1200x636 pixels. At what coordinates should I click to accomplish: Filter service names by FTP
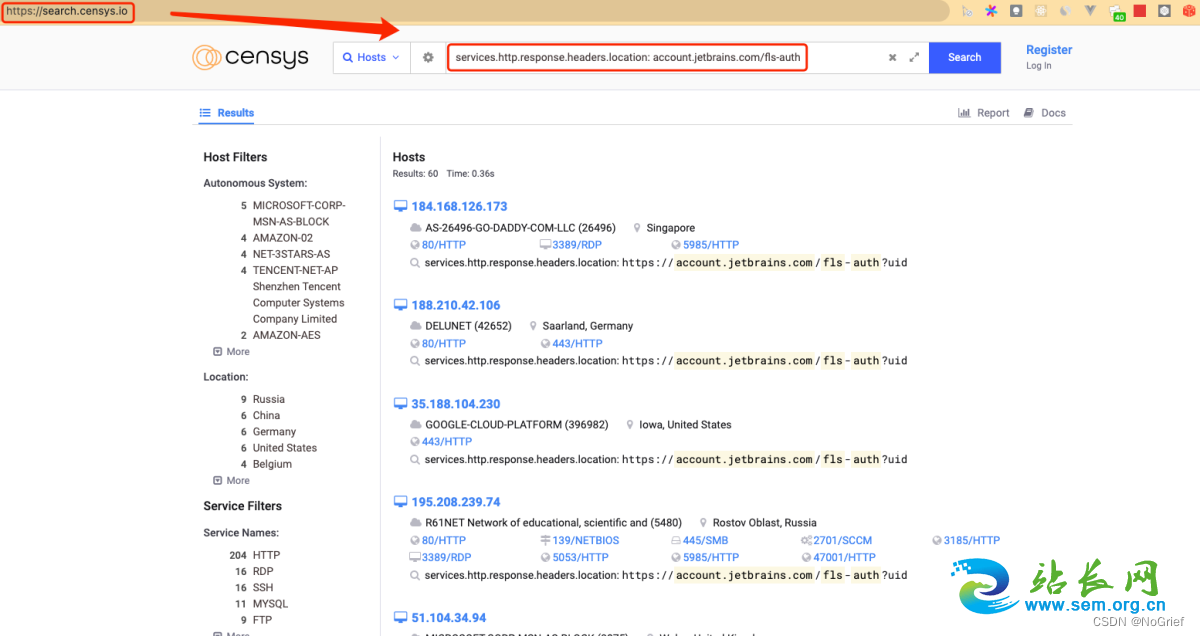tap(262, 620)
